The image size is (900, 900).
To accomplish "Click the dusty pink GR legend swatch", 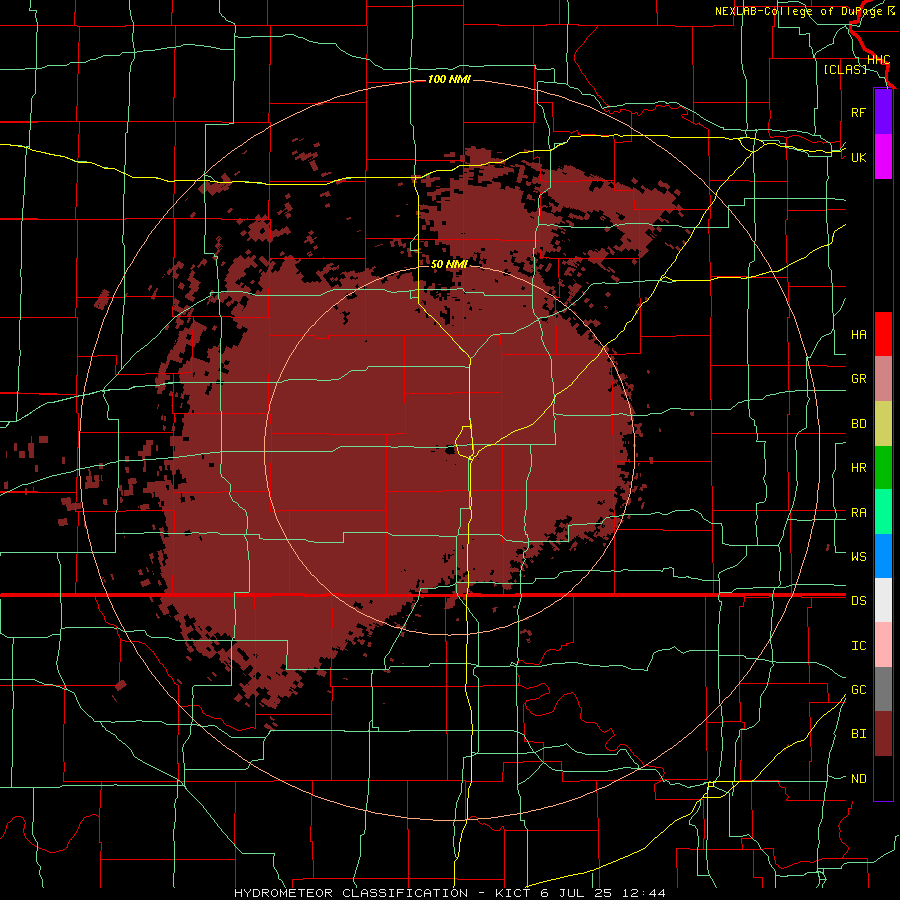I will (x=883, y=378).
